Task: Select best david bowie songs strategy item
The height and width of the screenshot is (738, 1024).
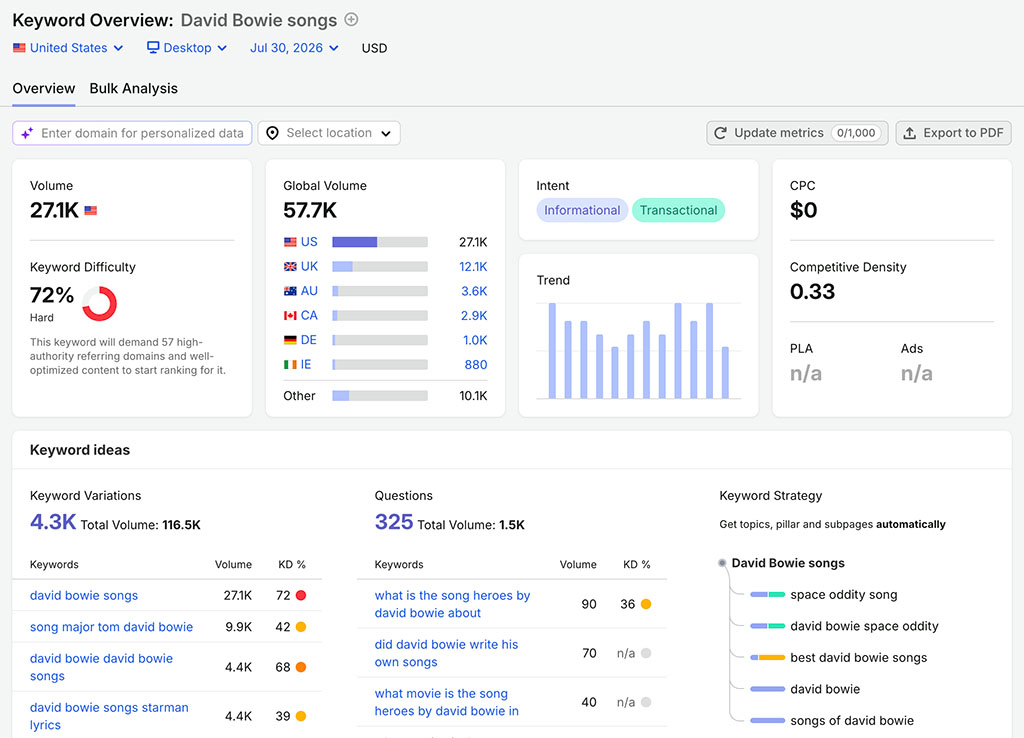Action: pyautogui.click(x=858, y=658)
